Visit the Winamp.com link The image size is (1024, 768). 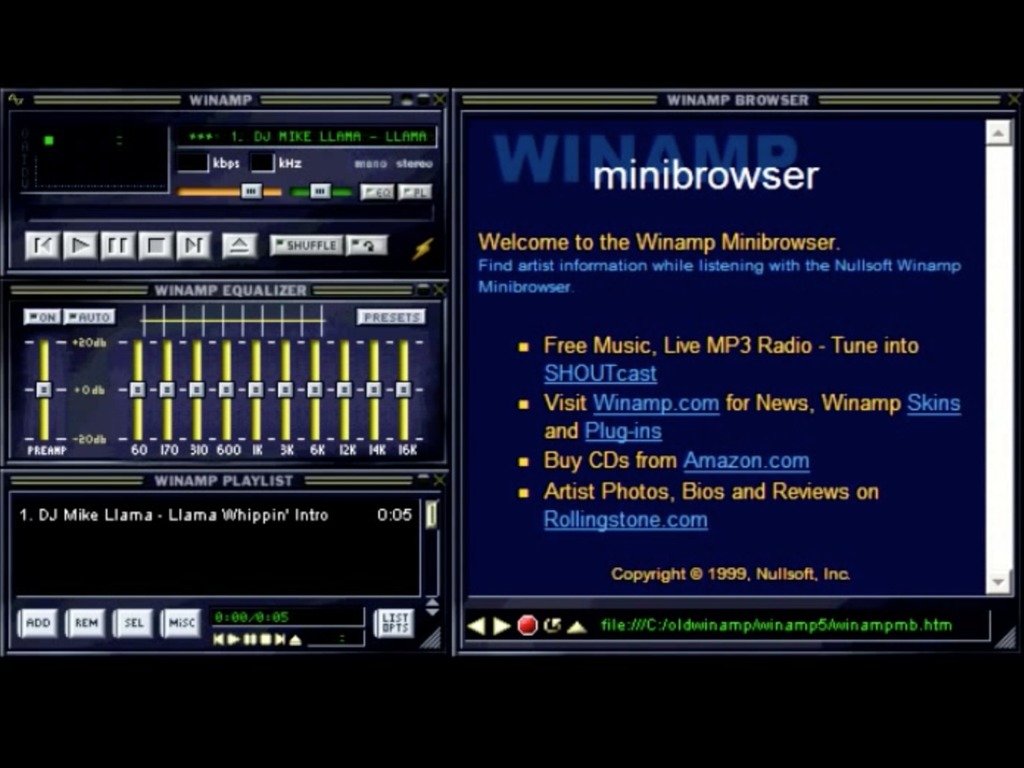[656, 403]
